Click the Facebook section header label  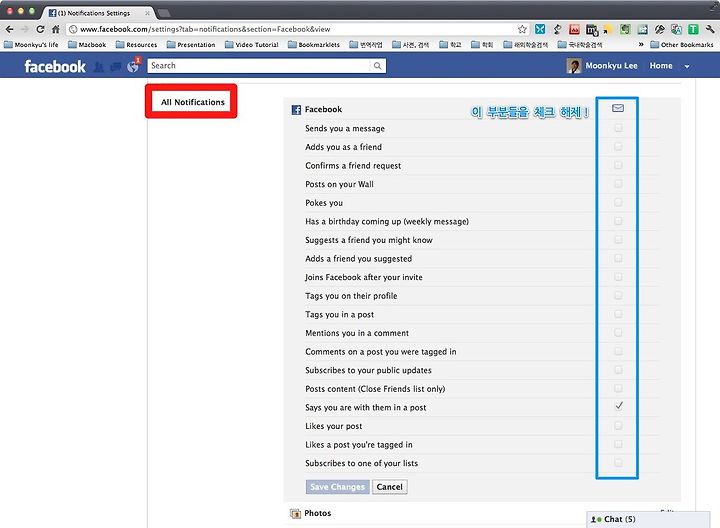pyautogui.click(x=323, y=109)
